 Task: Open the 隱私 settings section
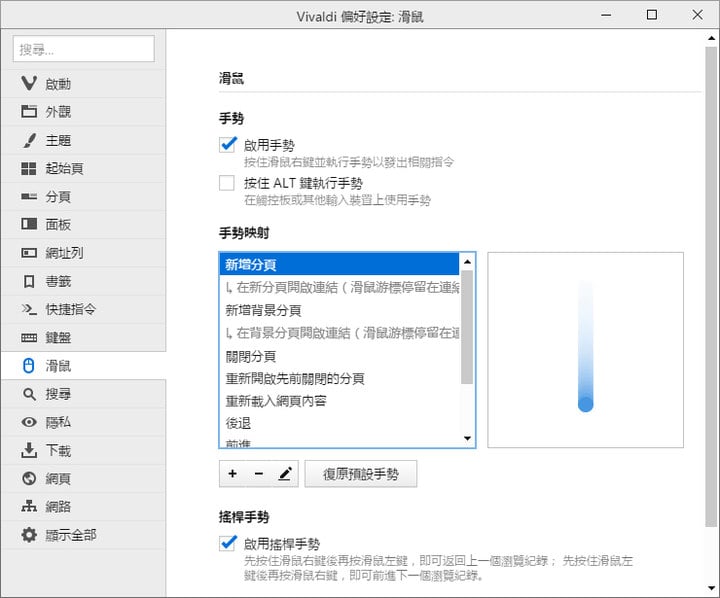[83, 422]
